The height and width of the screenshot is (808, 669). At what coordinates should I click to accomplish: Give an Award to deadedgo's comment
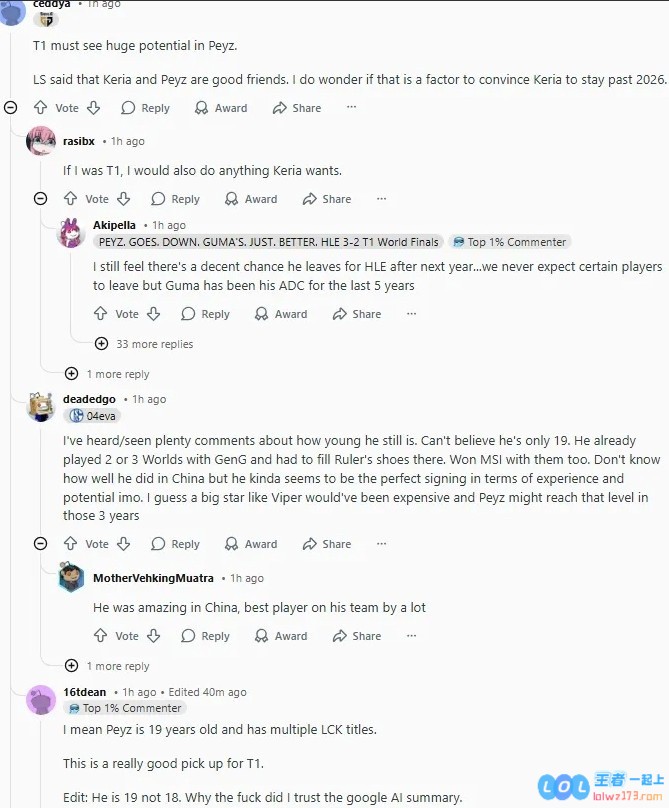(251, 544)
